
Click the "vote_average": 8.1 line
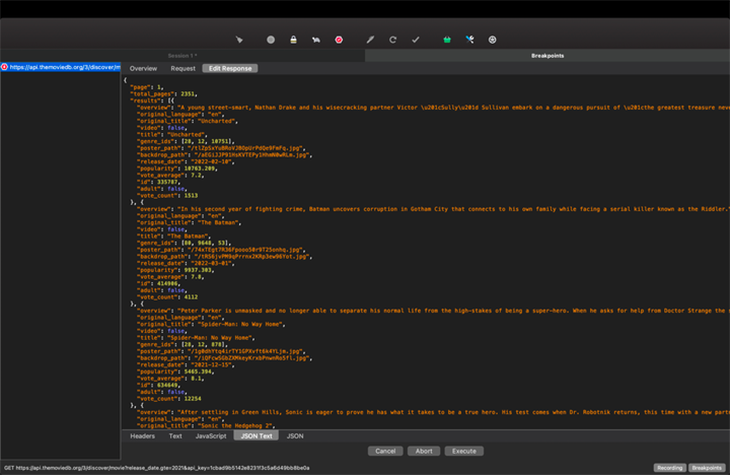(170, 379)
